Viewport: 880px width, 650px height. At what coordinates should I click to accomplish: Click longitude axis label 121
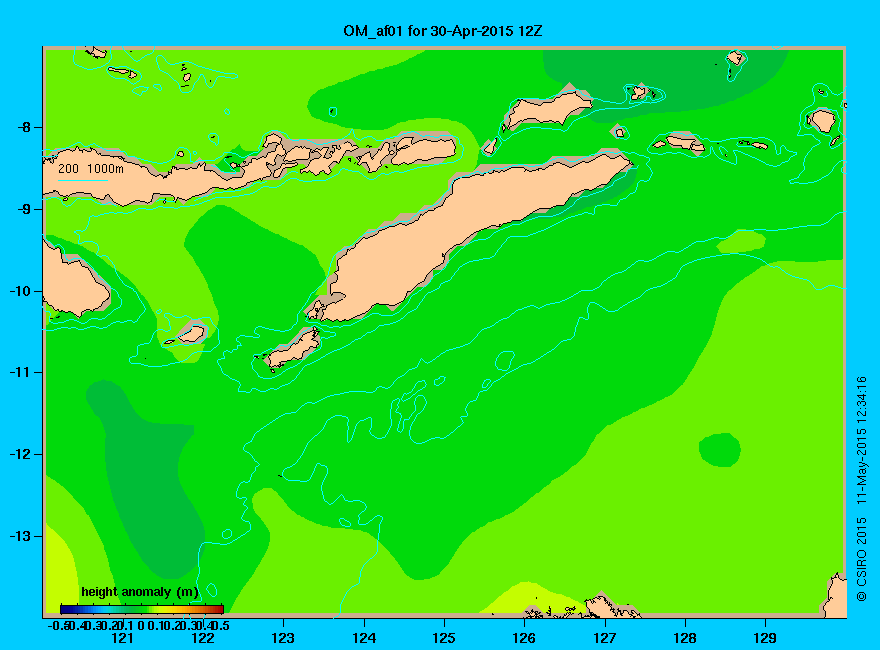(122, 638)
